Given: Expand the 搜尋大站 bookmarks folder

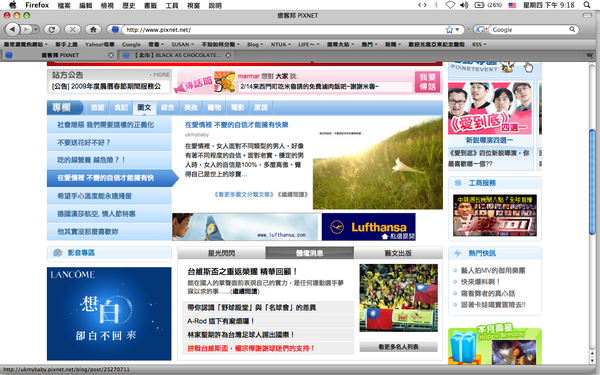Looking at the screenshot, I should coord(340,44).
